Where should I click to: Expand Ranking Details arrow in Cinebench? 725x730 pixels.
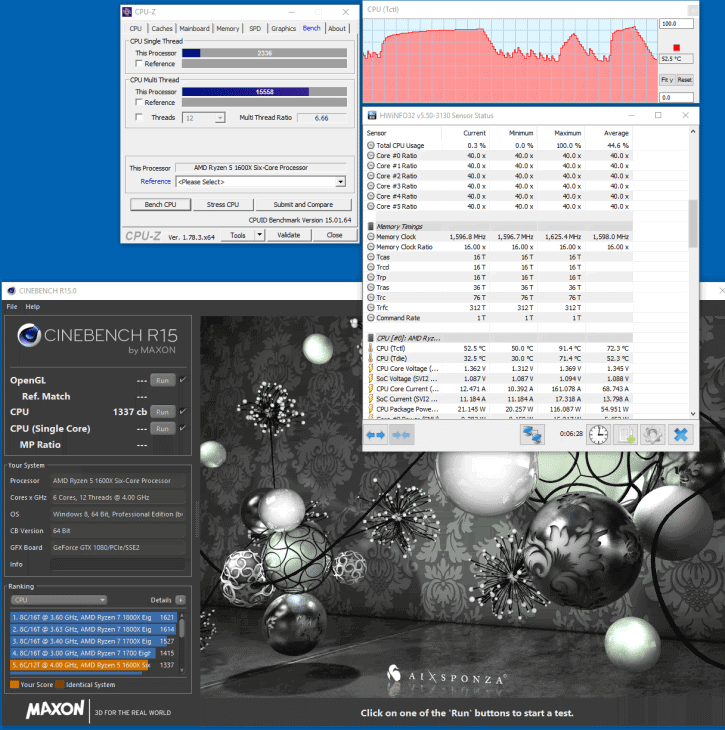point(181,600)
